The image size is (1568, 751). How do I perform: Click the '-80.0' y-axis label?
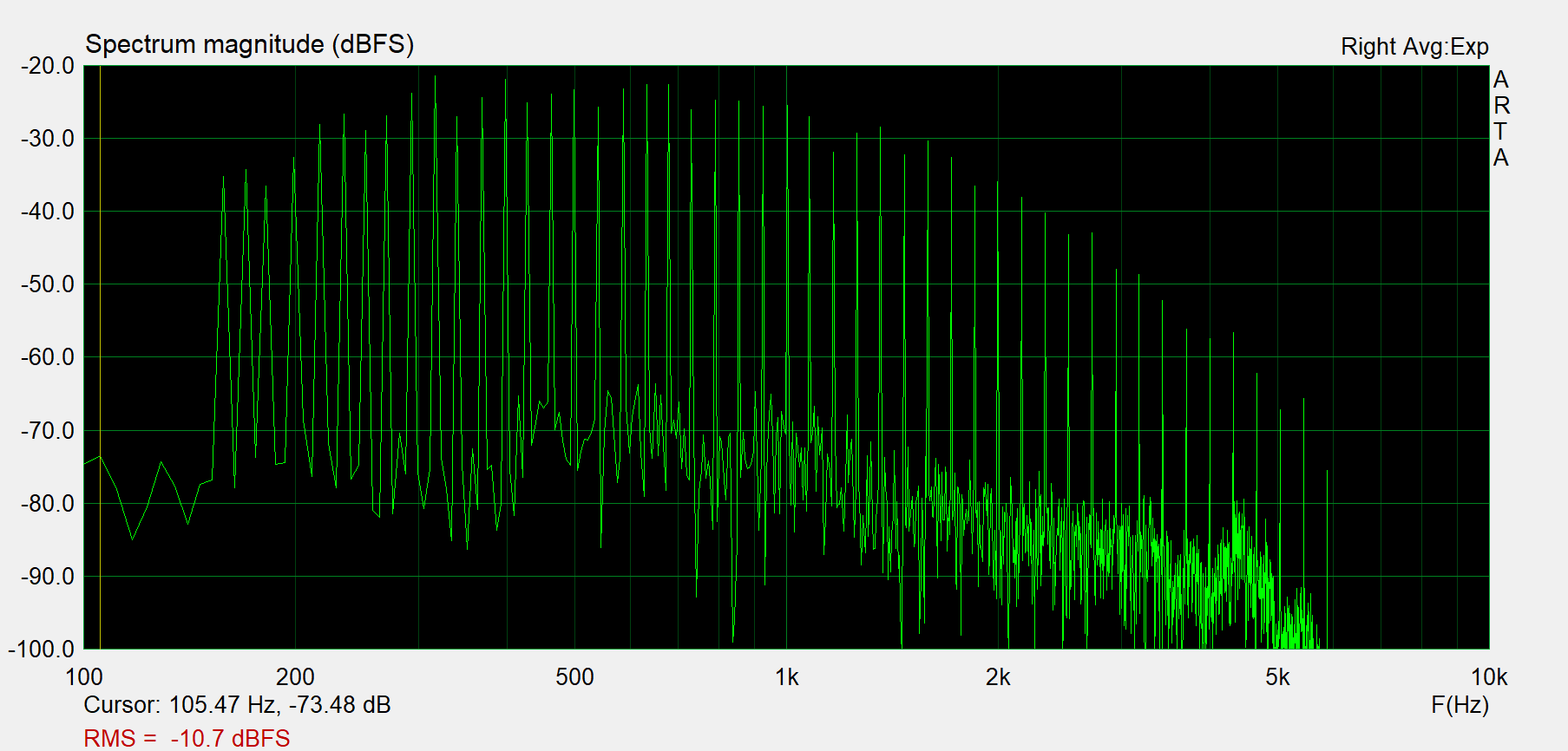tap(48, 504)
